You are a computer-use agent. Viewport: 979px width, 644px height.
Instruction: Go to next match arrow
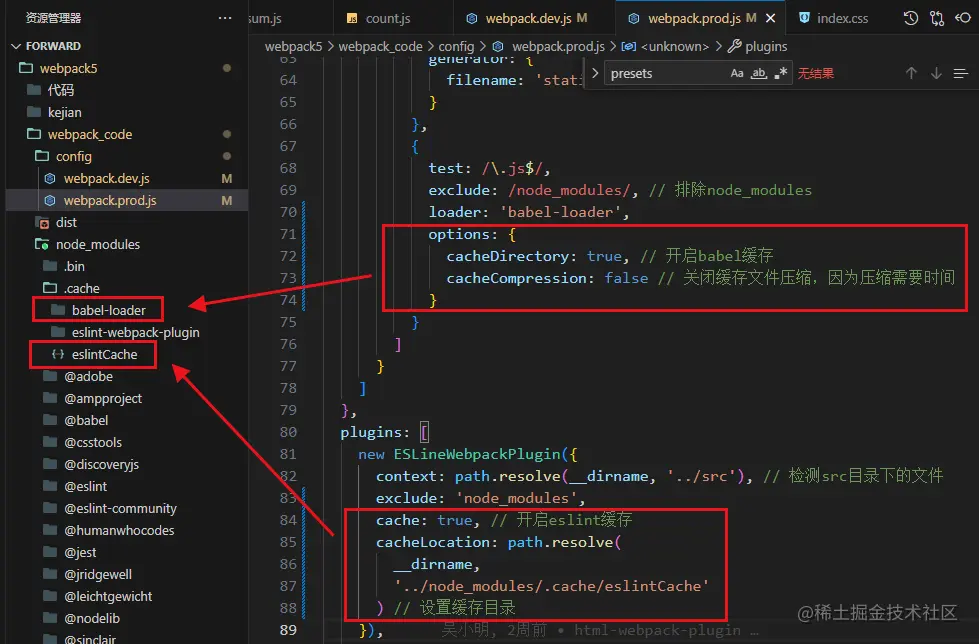pyautogui.click(x=936, y=73)
